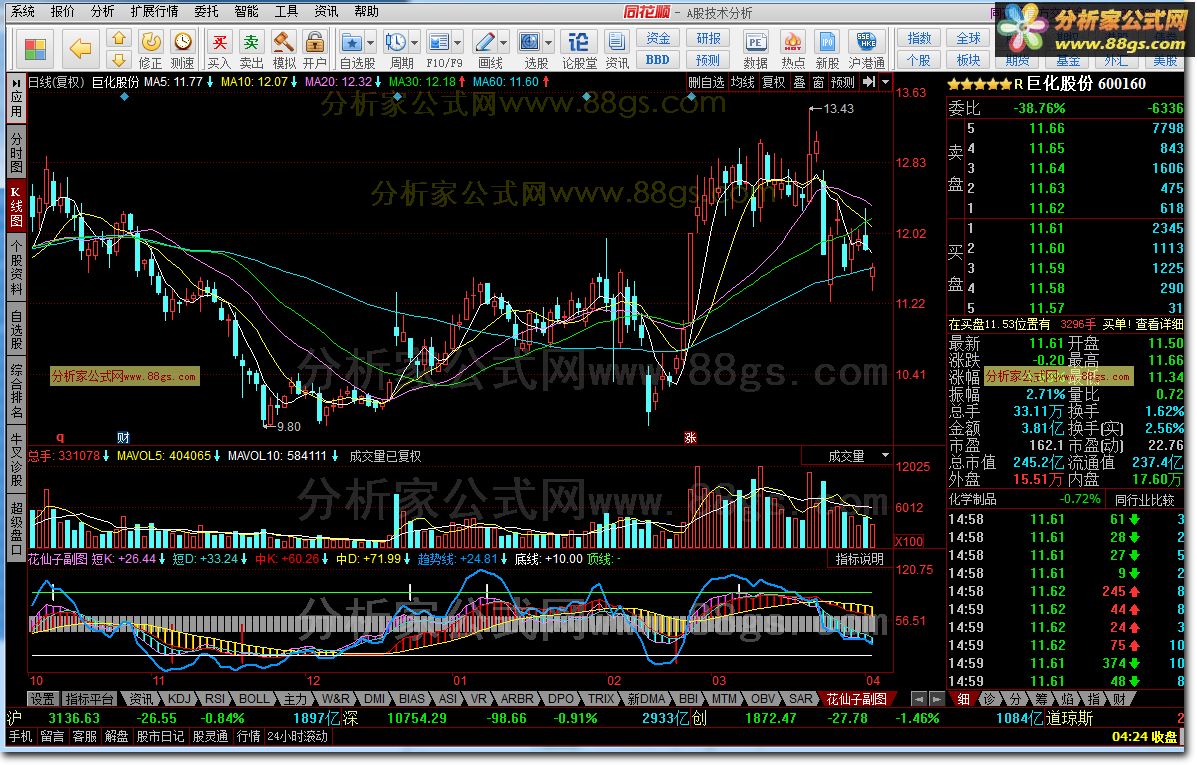Image resolution: width=1197 pixels, height=765 pixels.
Task: Expand the F10/F9 dropdown arrow
Action: point(458,42)
